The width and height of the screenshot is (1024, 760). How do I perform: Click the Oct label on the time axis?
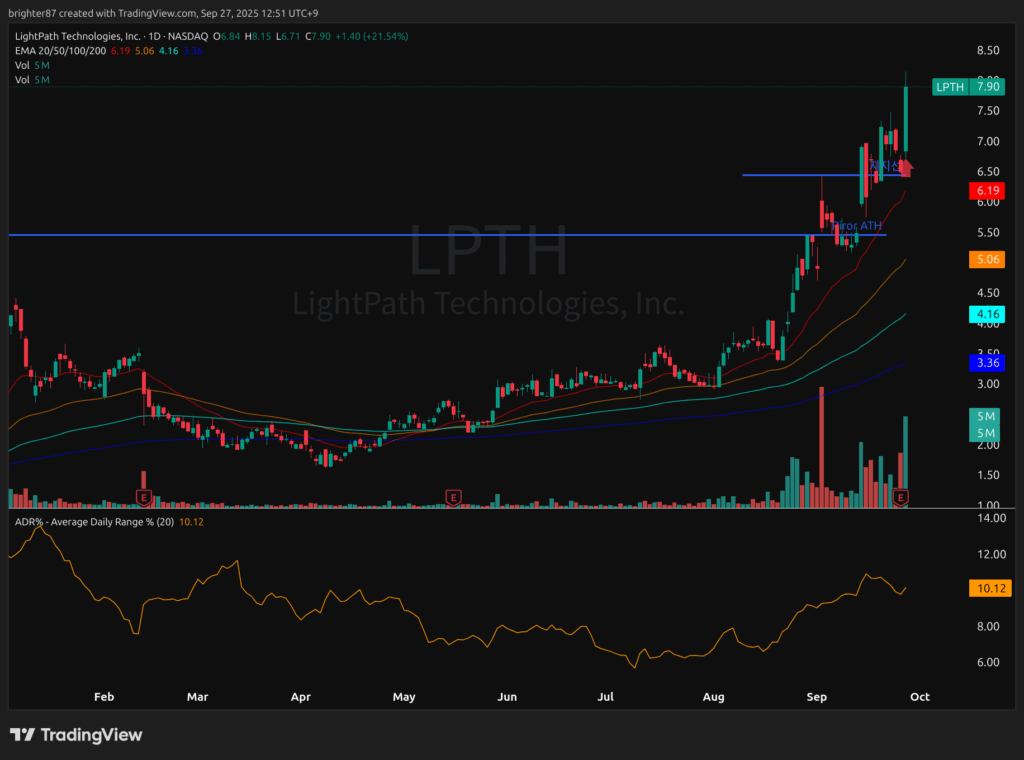[920, 697]
